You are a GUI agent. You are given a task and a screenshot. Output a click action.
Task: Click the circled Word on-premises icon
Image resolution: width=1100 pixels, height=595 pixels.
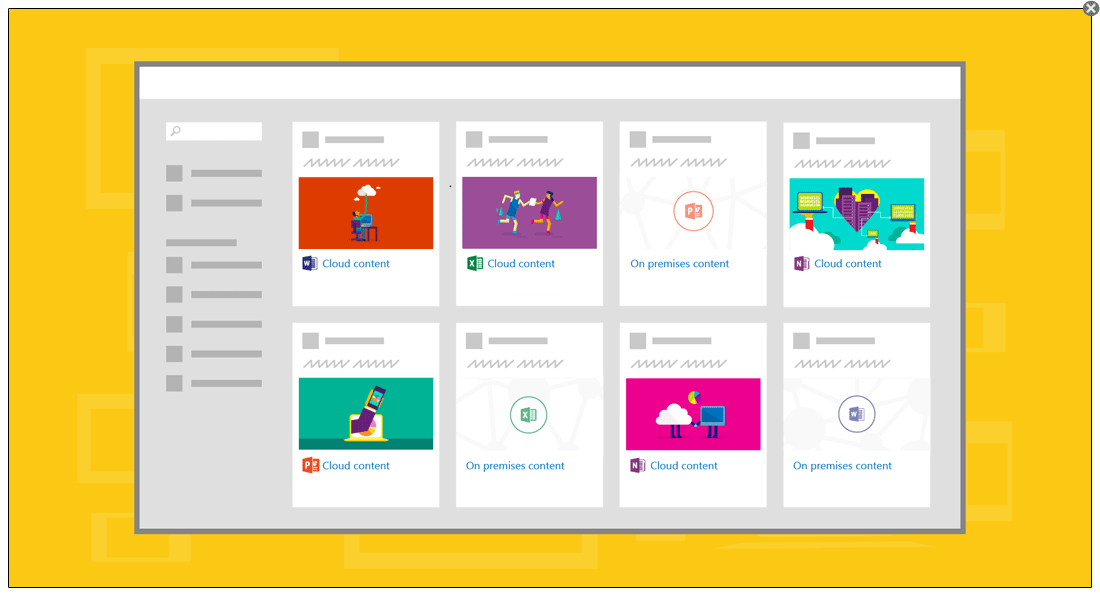857,414
